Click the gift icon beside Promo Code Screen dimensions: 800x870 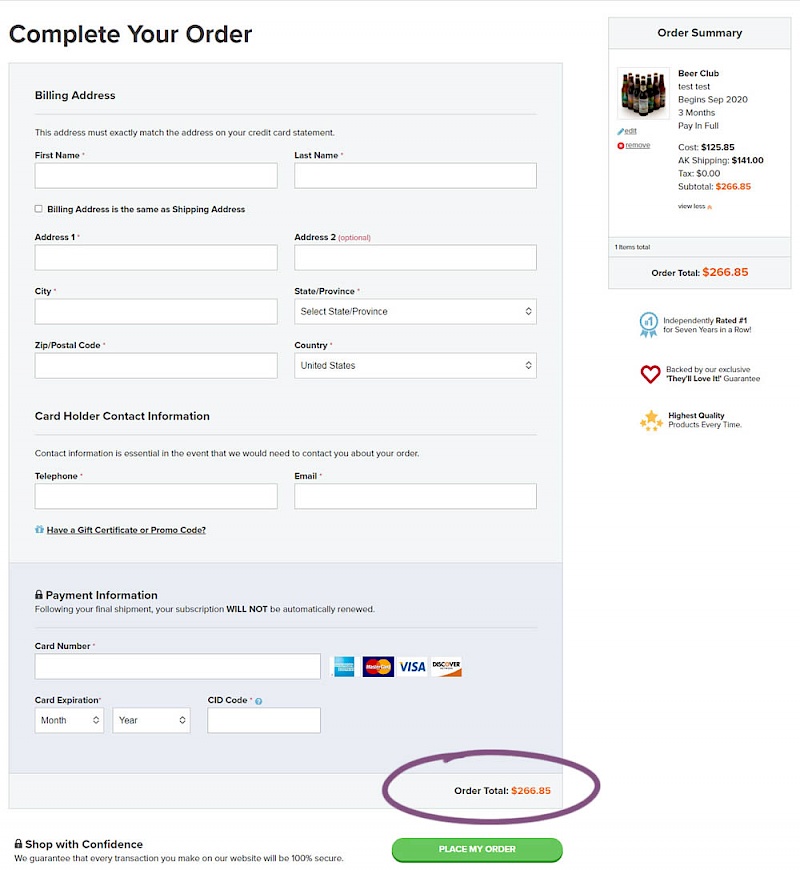(39, 530)
